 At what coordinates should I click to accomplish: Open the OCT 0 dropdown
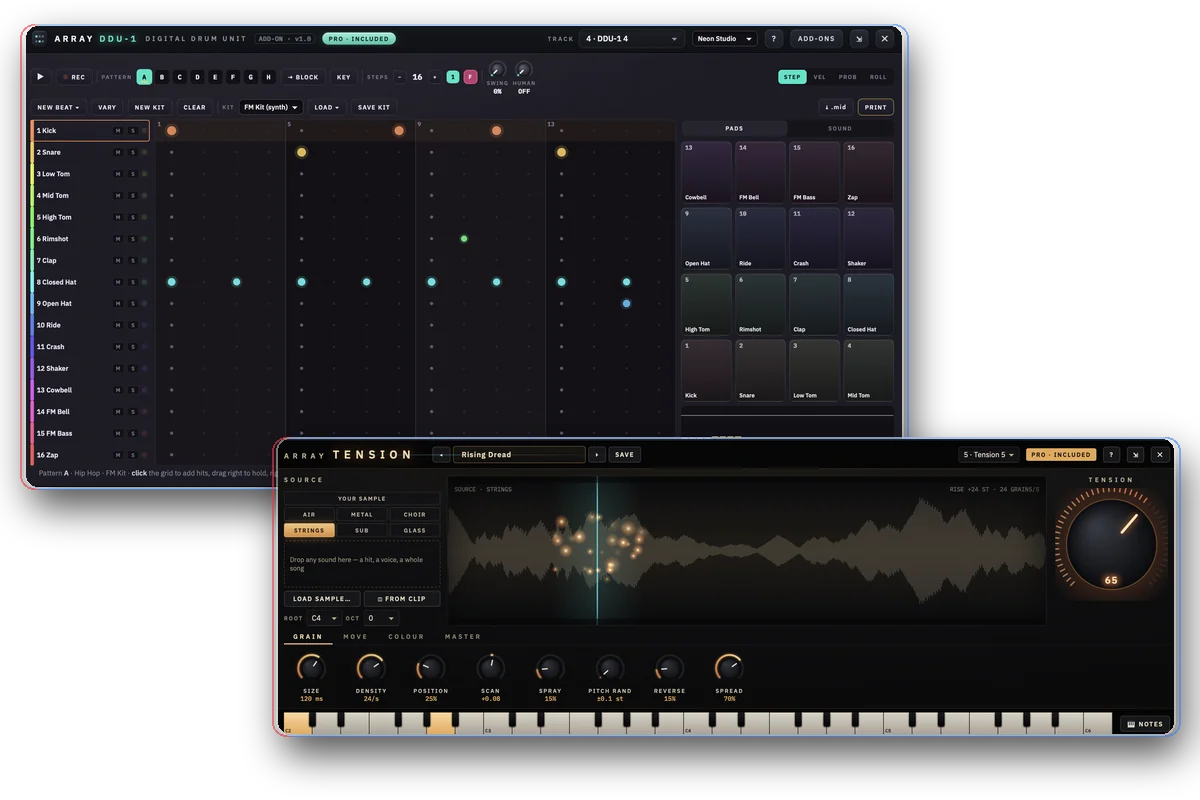tap(381, 618)
